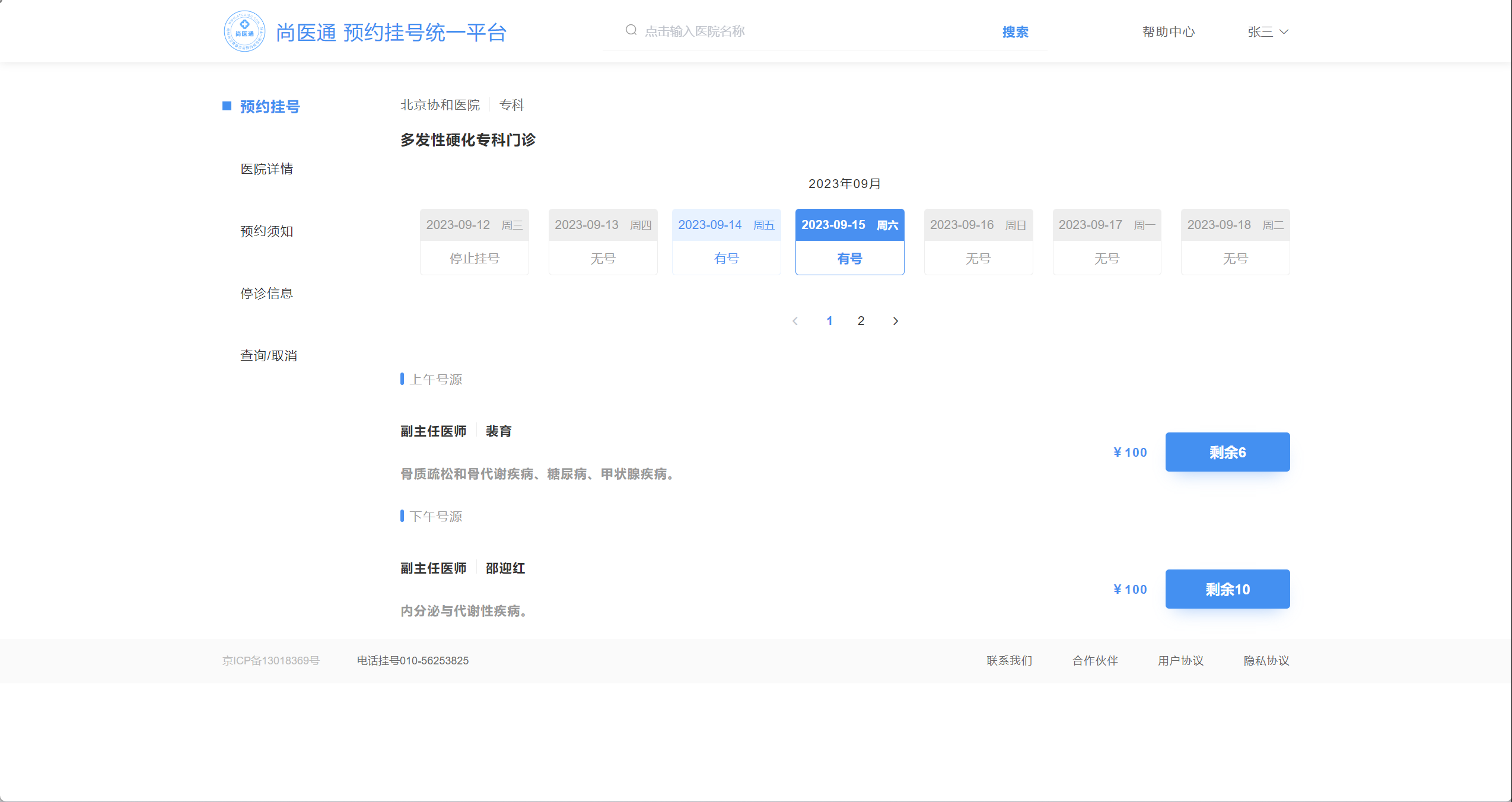Go to previous page arrow in pagination
Screen dimensions: 1512x802
(x=795, y=321)
